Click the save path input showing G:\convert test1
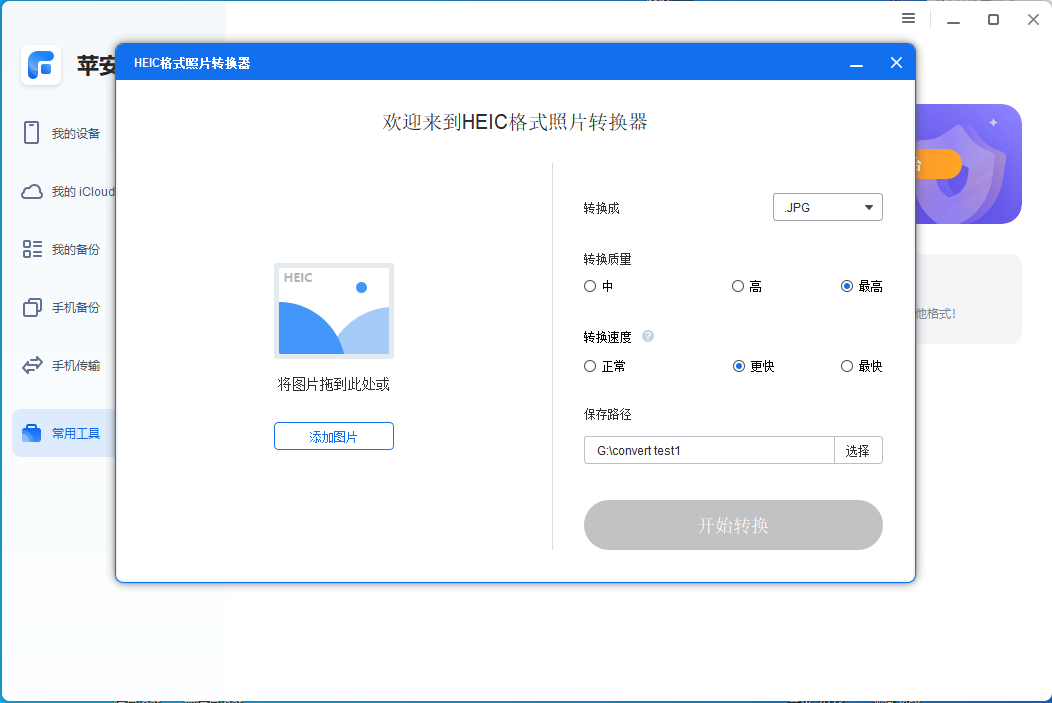 click(708, 450)
